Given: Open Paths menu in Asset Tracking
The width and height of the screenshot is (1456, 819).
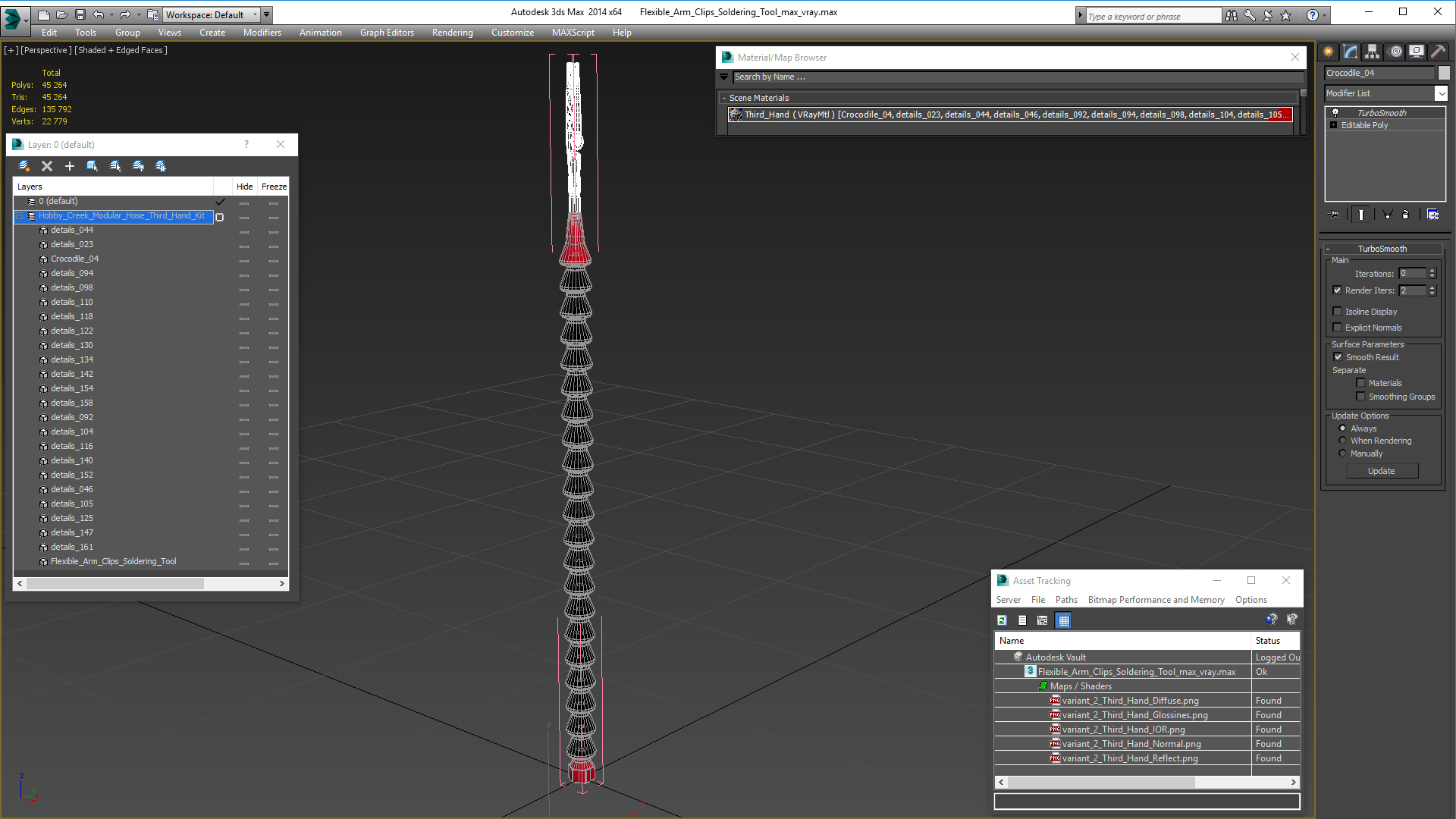Looking at the screenshot, I should point(1065,600).
